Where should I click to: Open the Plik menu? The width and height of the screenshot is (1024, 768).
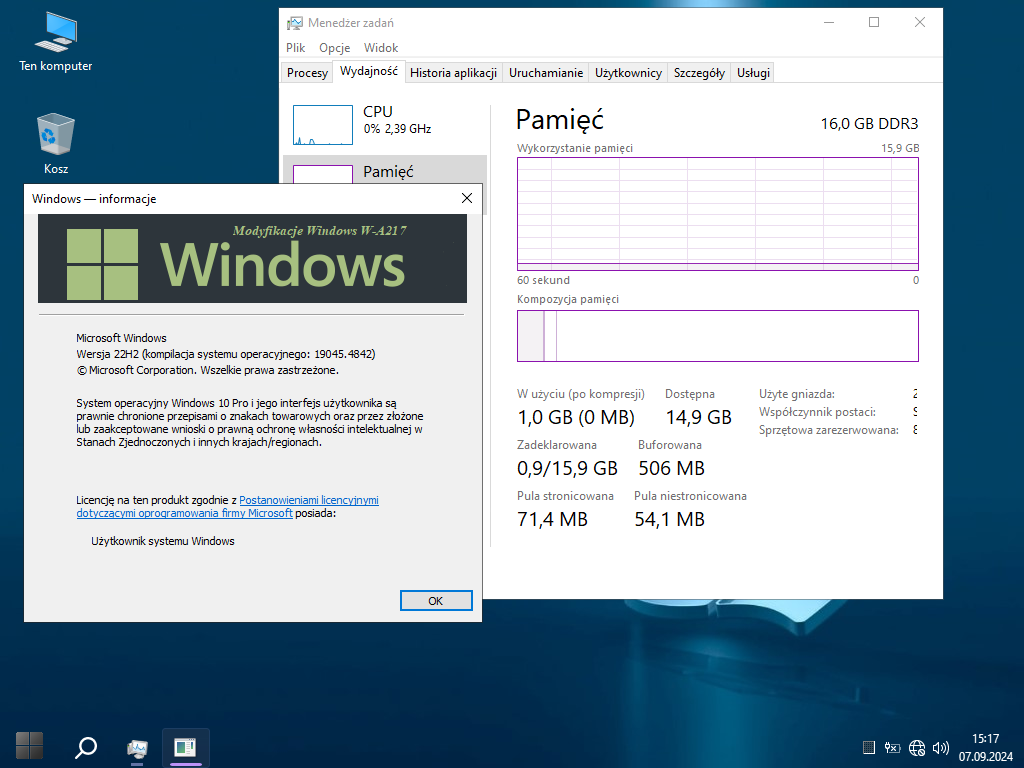295,48
